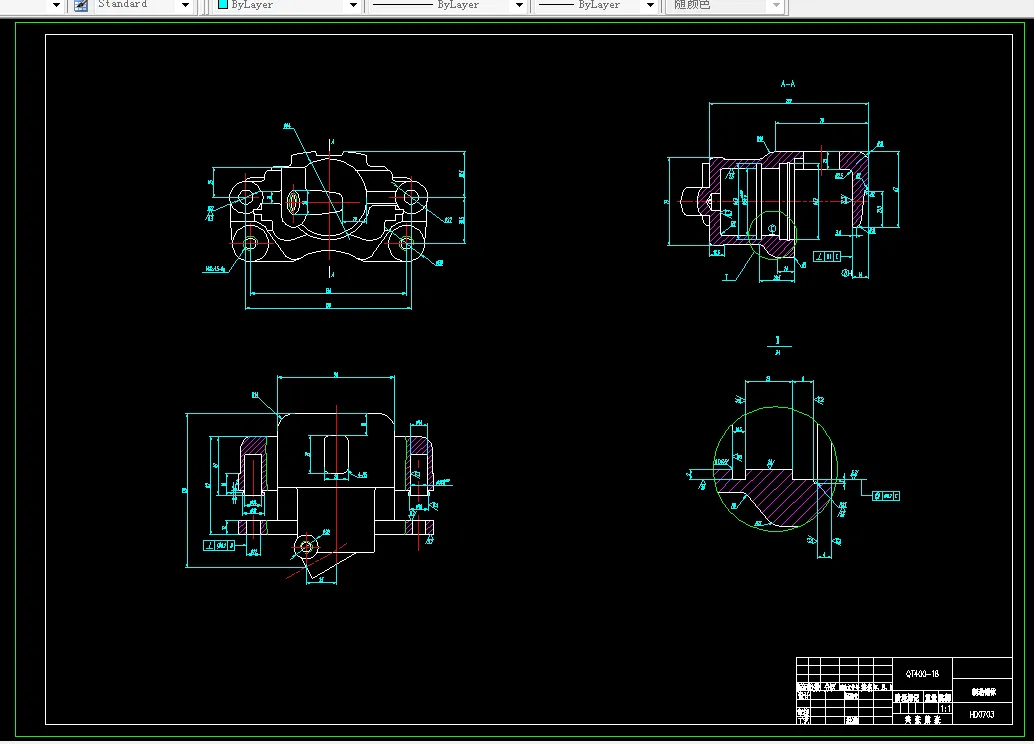Screen dimensions: 1034x744
Task: Open the ByLayer color dropdown
Action: [353, 5]
